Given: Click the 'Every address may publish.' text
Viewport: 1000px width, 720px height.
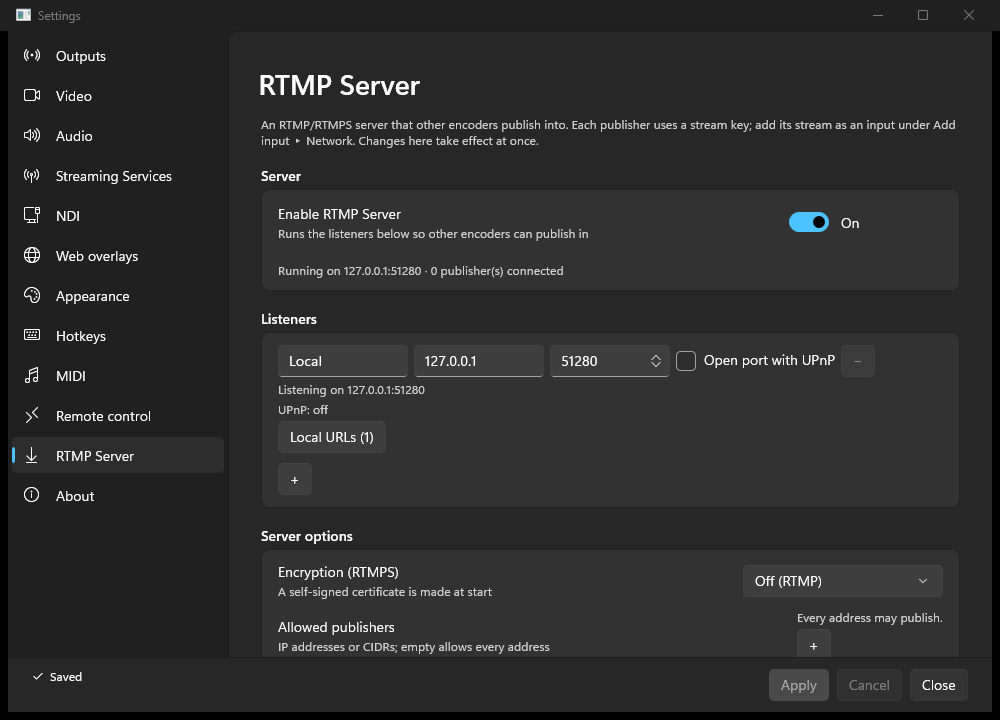Looking at the screenshot, I should pyautogui.click(x=870, y=617).
